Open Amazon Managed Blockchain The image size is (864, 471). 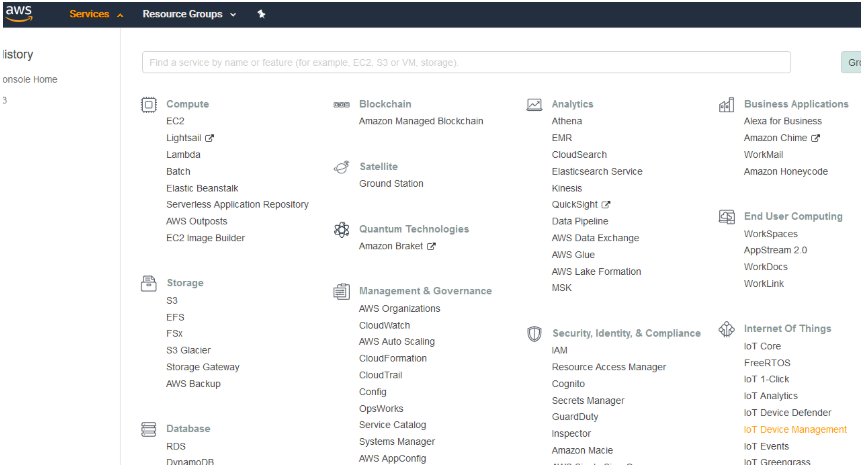point(421,121)
